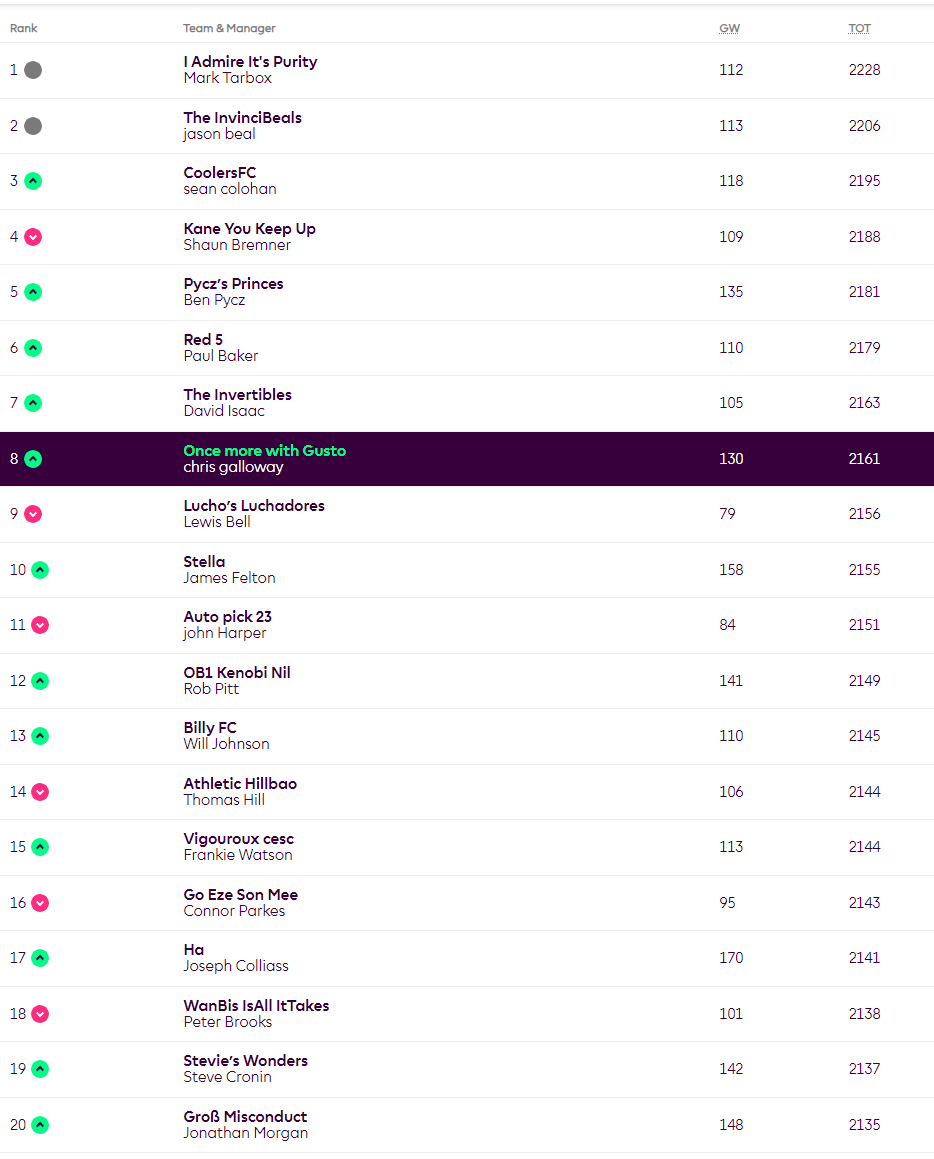Click green up arrow icon for CoolersFC
934x1159 pixels.
[x=33, y=181]
